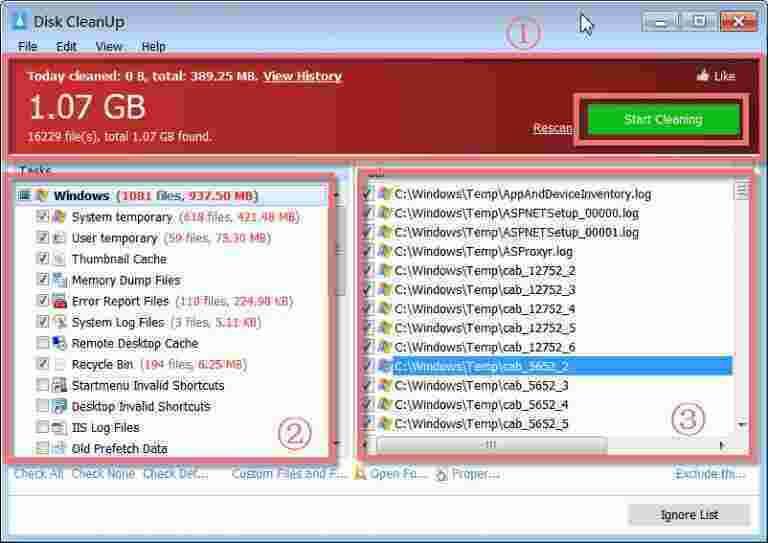The image size is (768, 543).
Task: Click the Check All link
Action: (39, 473)
